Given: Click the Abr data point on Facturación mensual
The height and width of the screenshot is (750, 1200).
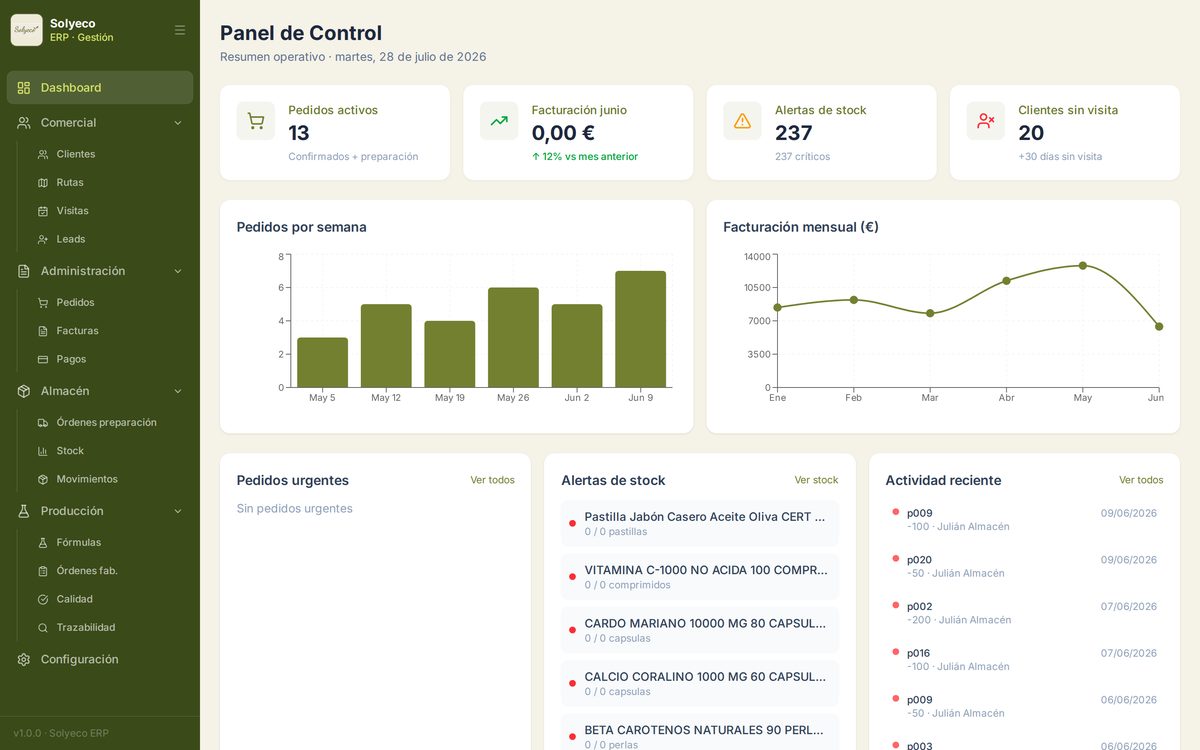Looking at the screenshot, I should tap(1007, 281).
